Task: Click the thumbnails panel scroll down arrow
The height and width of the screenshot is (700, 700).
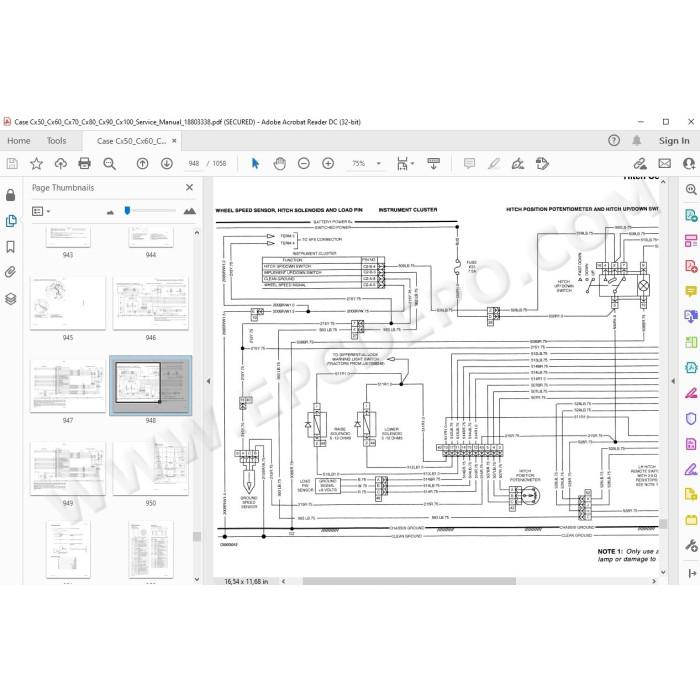Action: [x=197, y=579]
